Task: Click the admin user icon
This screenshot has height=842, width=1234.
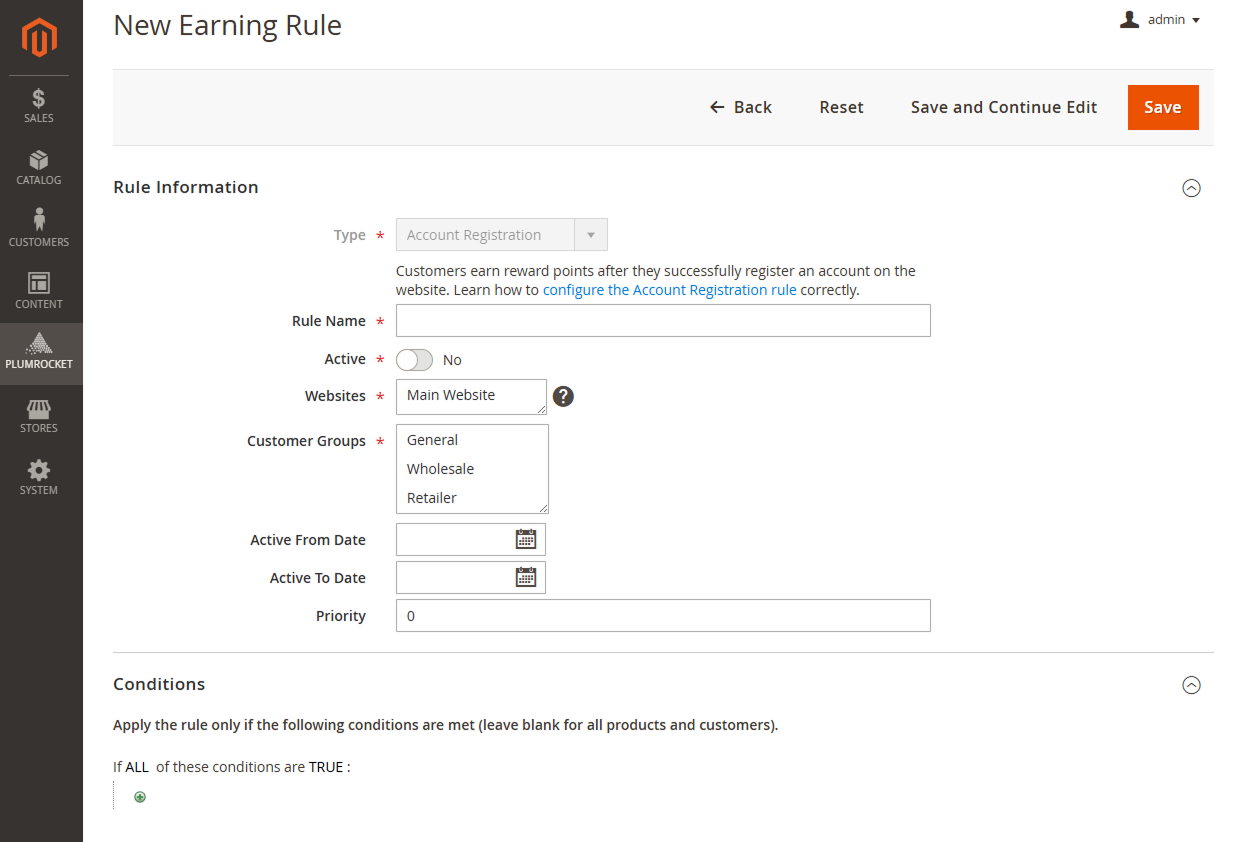Action: 1130,19
